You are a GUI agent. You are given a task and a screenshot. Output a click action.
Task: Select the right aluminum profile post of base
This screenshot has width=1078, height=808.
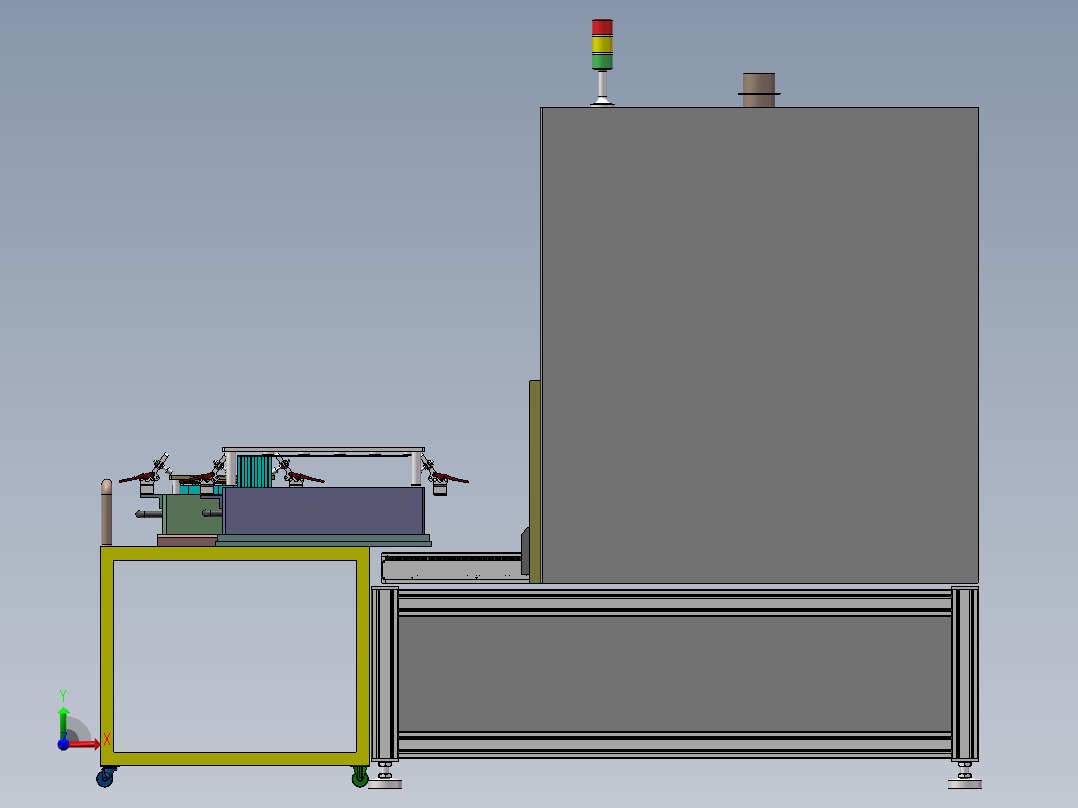[965, 673]
